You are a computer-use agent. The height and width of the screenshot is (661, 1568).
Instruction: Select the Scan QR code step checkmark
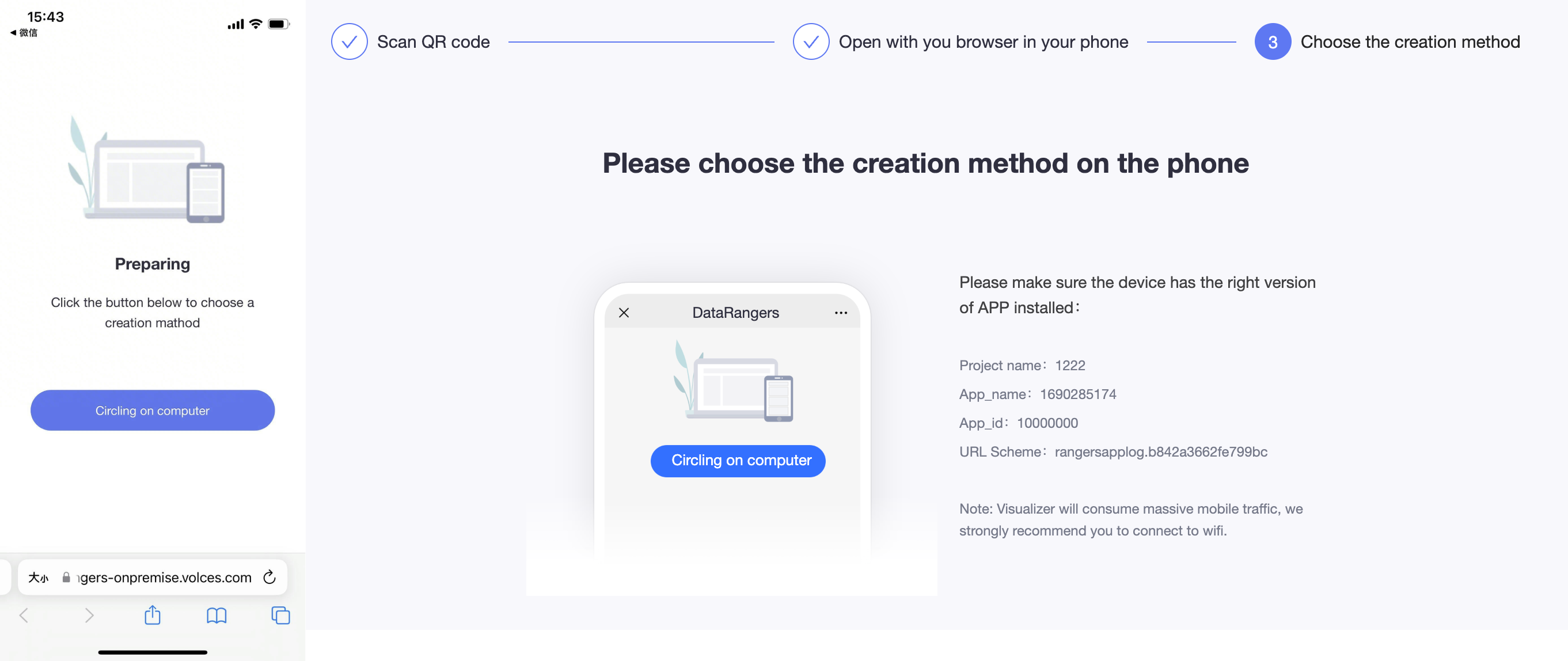coord(349,41)
